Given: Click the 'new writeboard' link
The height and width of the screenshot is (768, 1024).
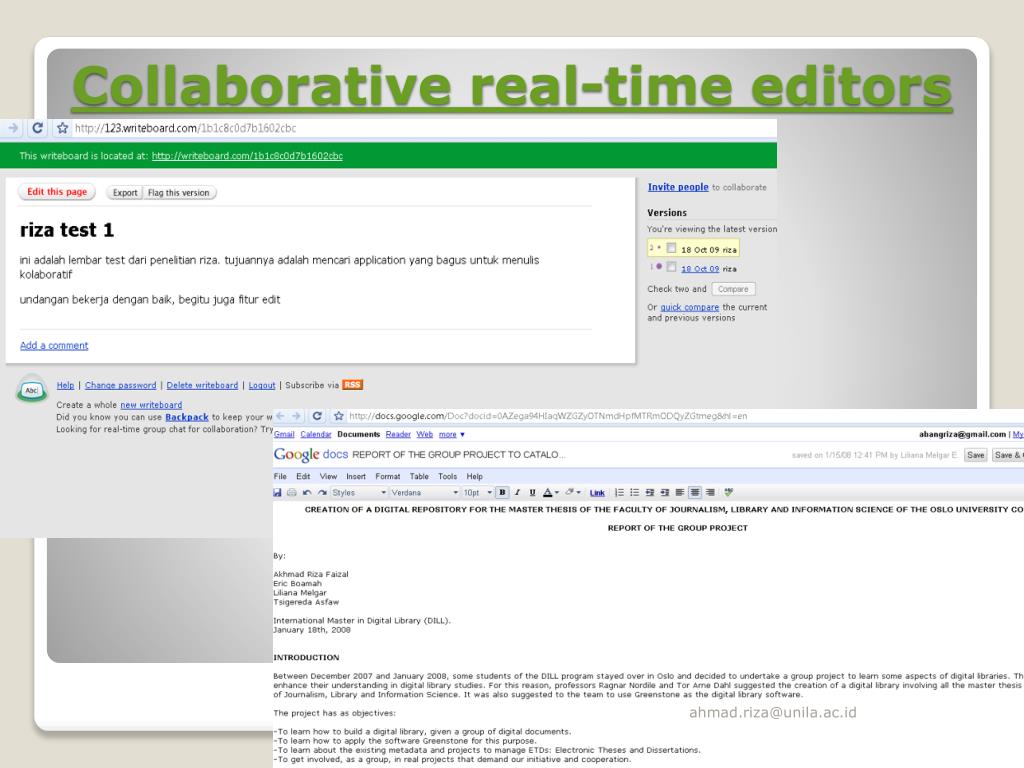Looking at the screenshot, I should tap(151, 405).
